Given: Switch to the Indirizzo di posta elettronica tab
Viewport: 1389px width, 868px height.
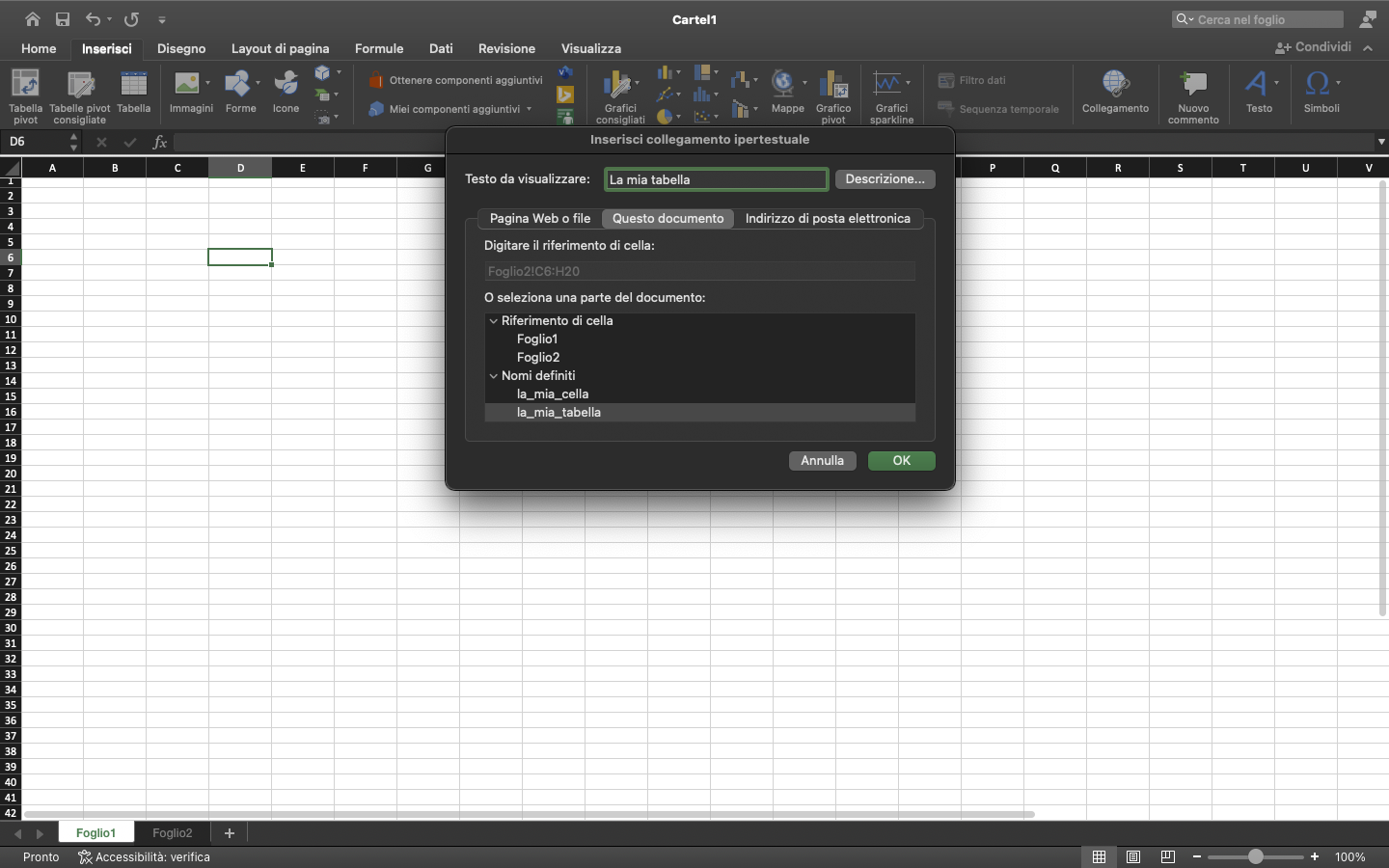Looking at the screenshot, I should (x=828, y=219).
